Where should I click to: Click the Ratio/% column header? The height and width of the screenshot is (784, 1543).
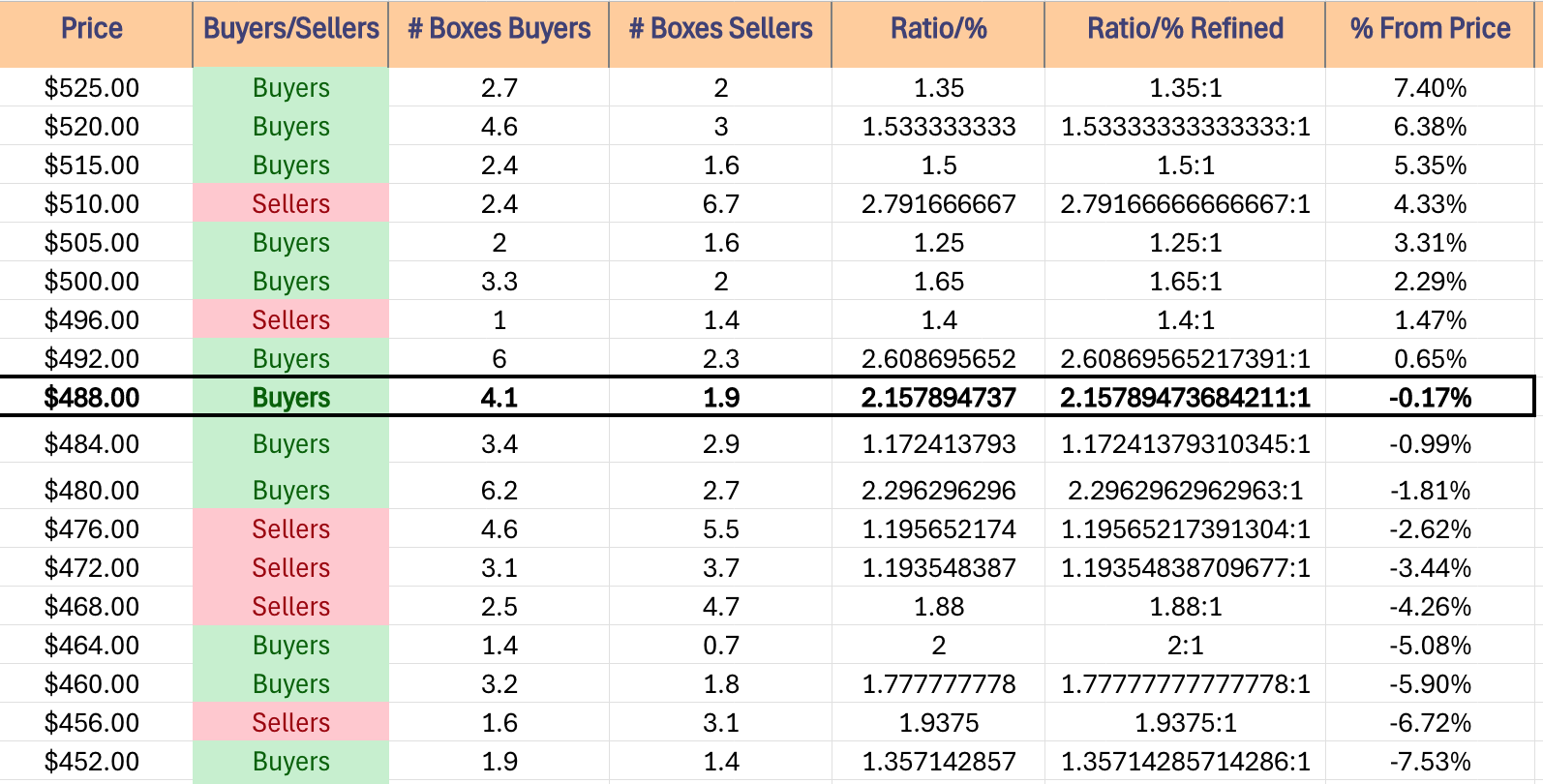coord(938,29)
